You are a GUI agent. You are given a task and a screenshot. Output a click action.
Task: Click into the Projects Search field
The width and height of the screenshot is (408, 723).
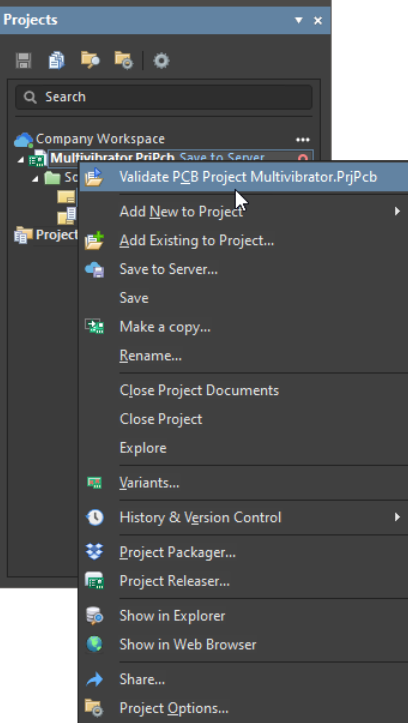pyautogui.click(x=164, y=97)
